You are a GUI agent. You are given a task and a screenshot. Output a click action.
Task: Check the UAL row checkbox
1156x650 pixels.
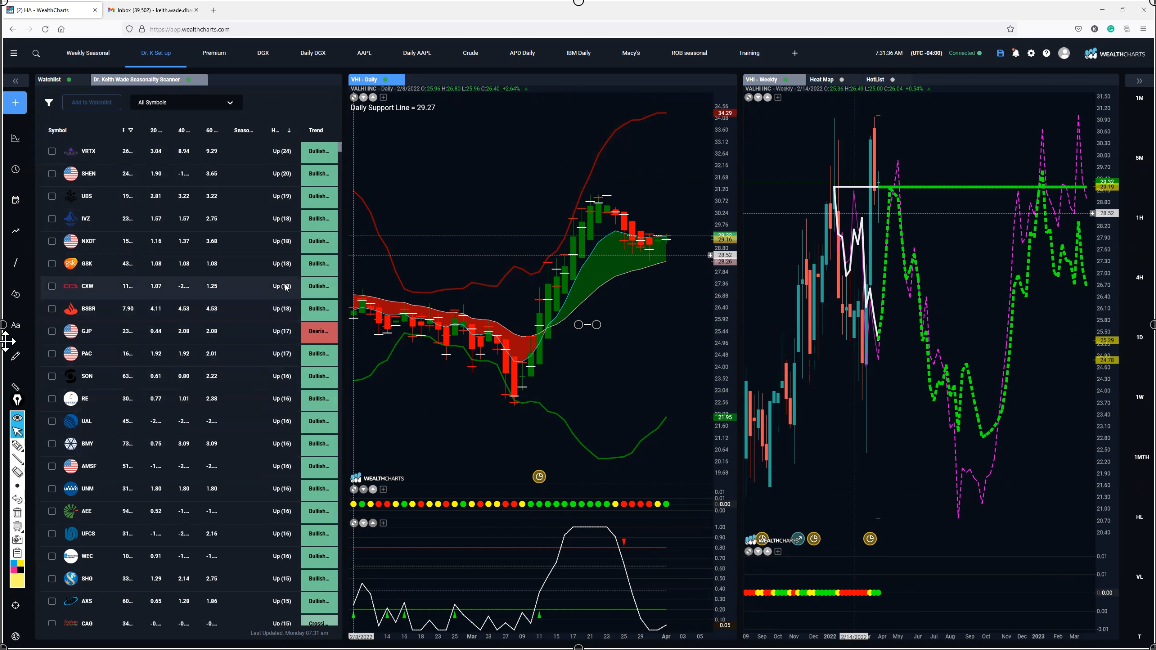tap(52, 422)
